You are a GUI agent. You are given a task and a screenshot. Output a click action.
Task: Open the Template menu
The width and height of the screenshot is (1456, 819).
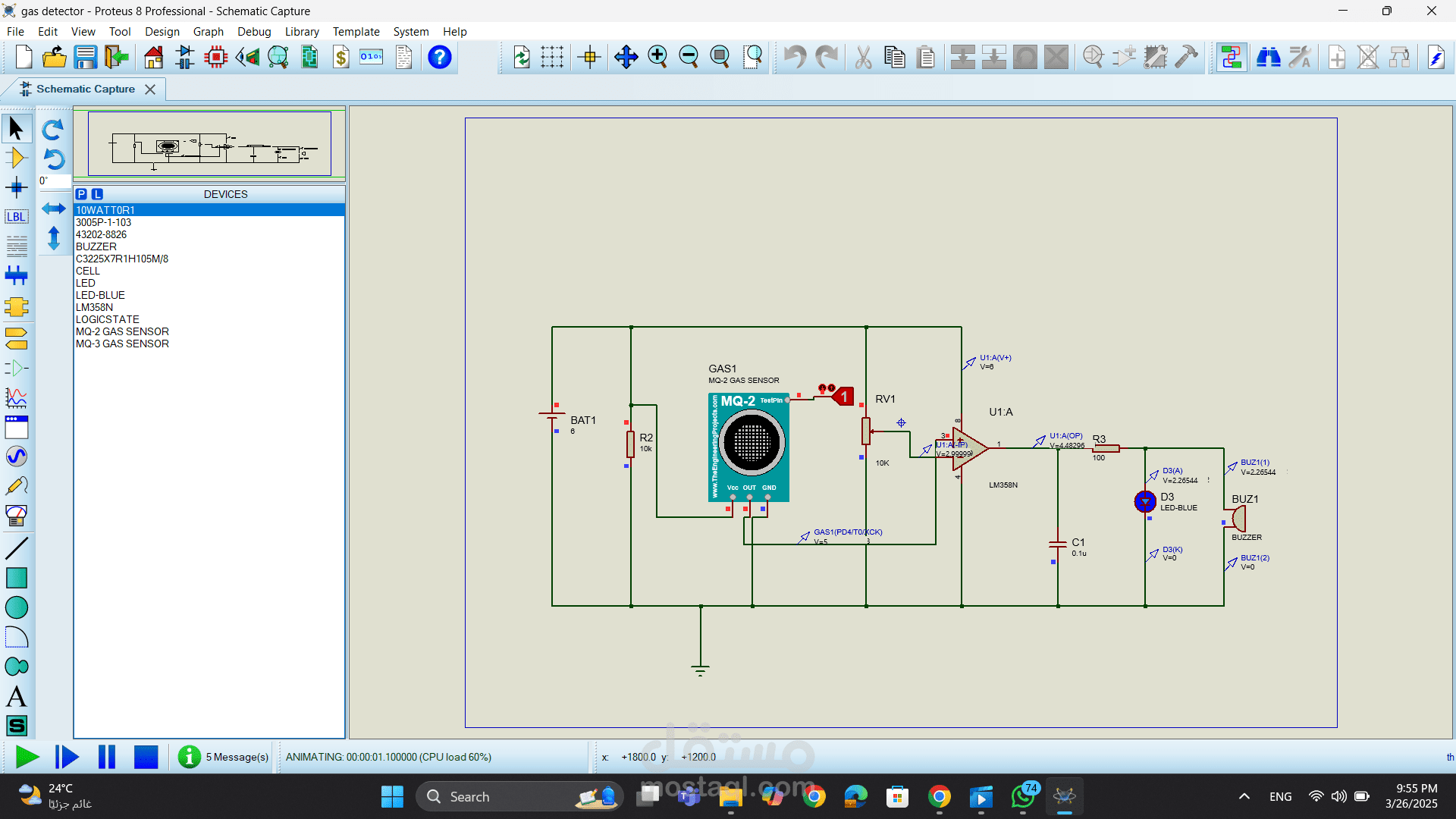coord(356,32)
